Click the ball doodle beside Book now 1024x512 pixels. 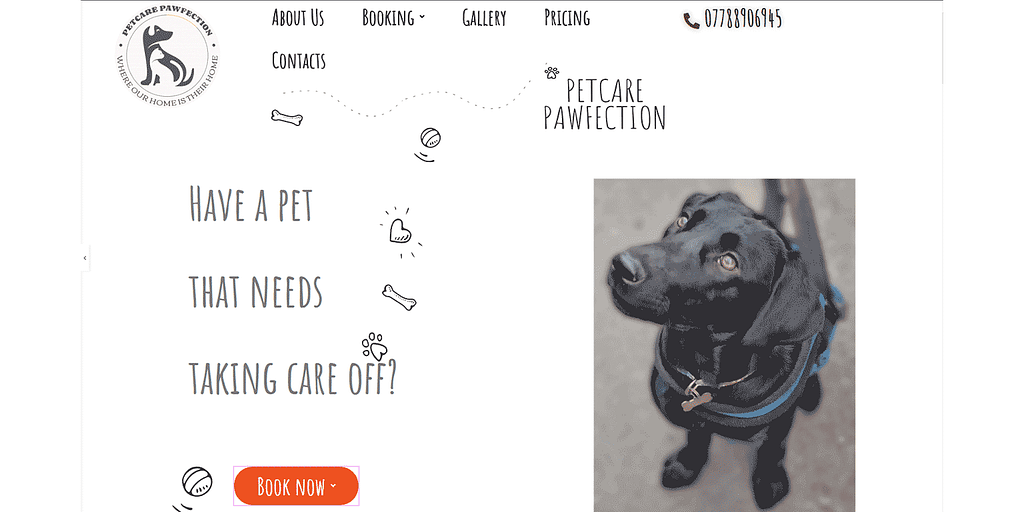[x=194, y=488]
